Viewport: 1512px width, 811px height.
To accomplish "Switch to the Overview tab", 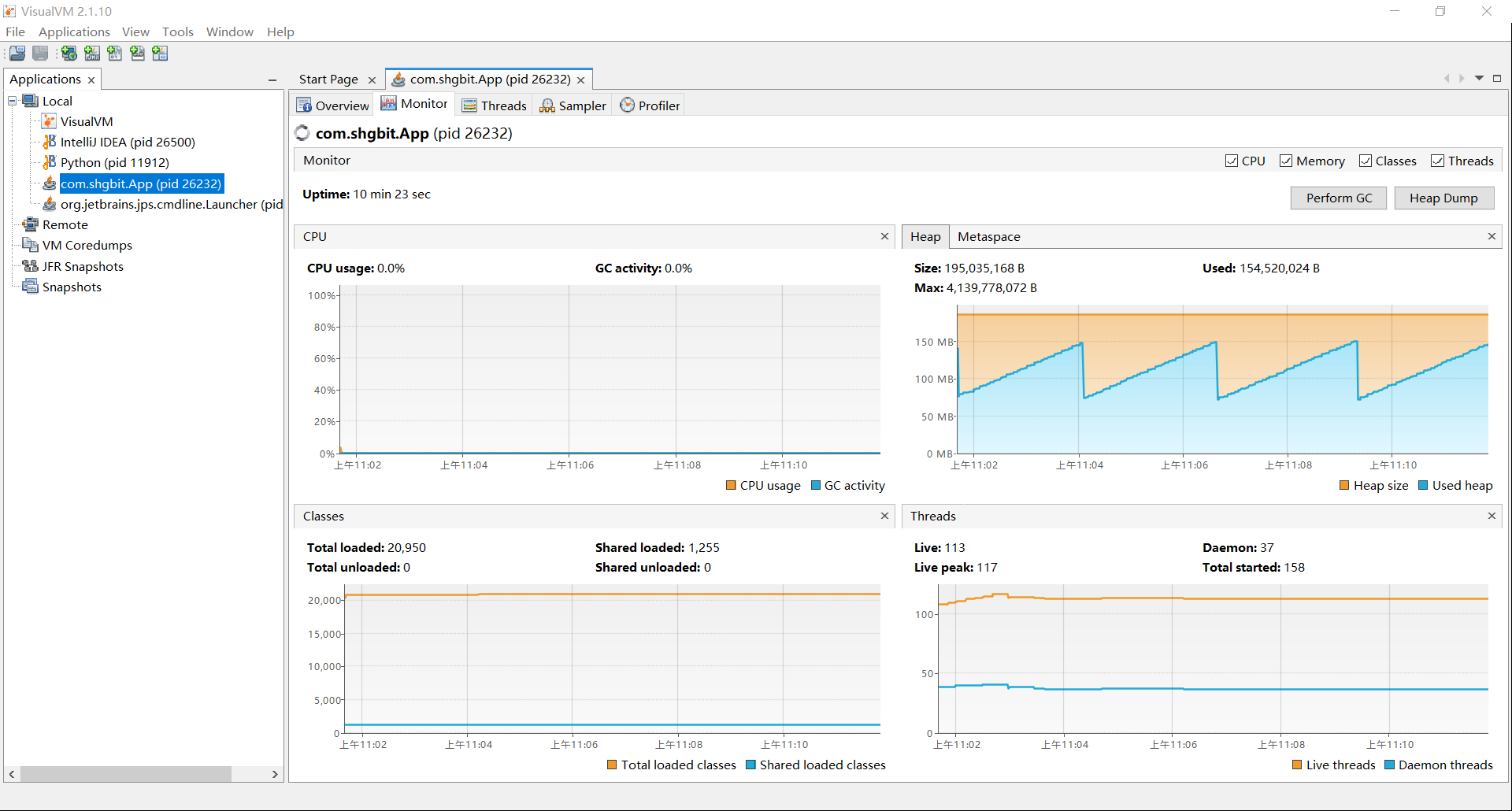I will tap(332, 106).
